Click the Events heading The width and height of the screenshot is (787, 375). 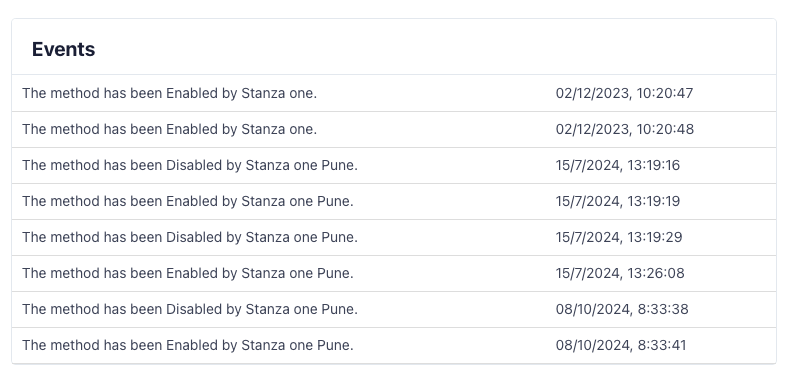[x=63, y=49]
